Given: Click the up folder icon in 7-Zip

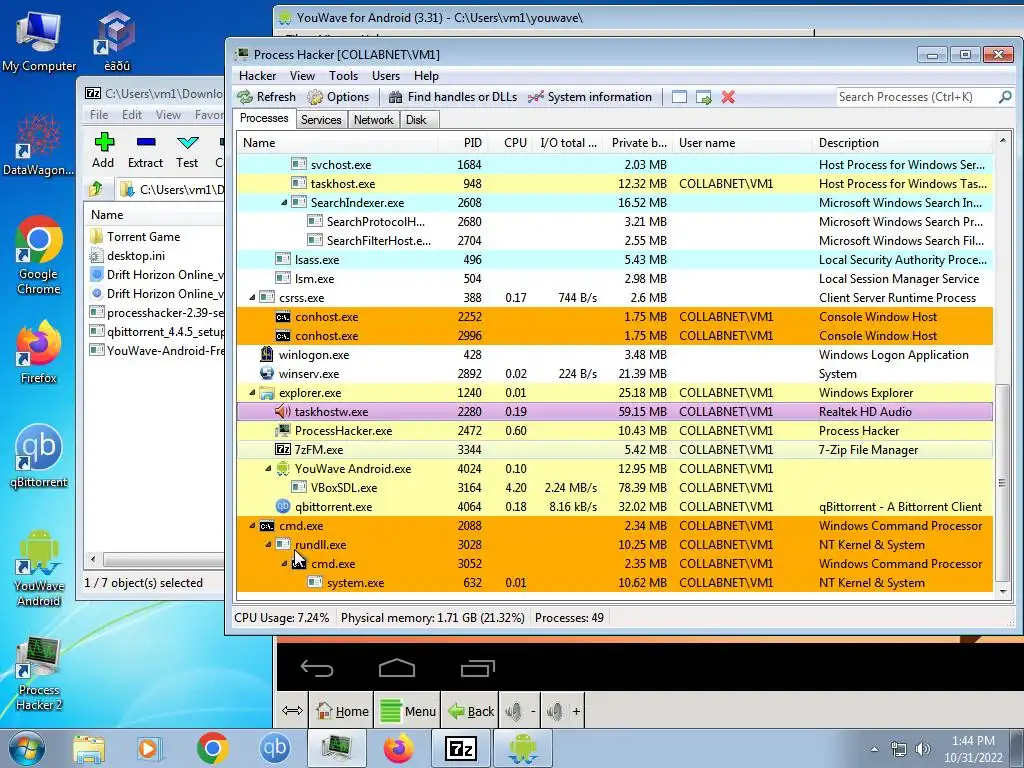Looking at the screenshot, I should (x=96, y=189).
